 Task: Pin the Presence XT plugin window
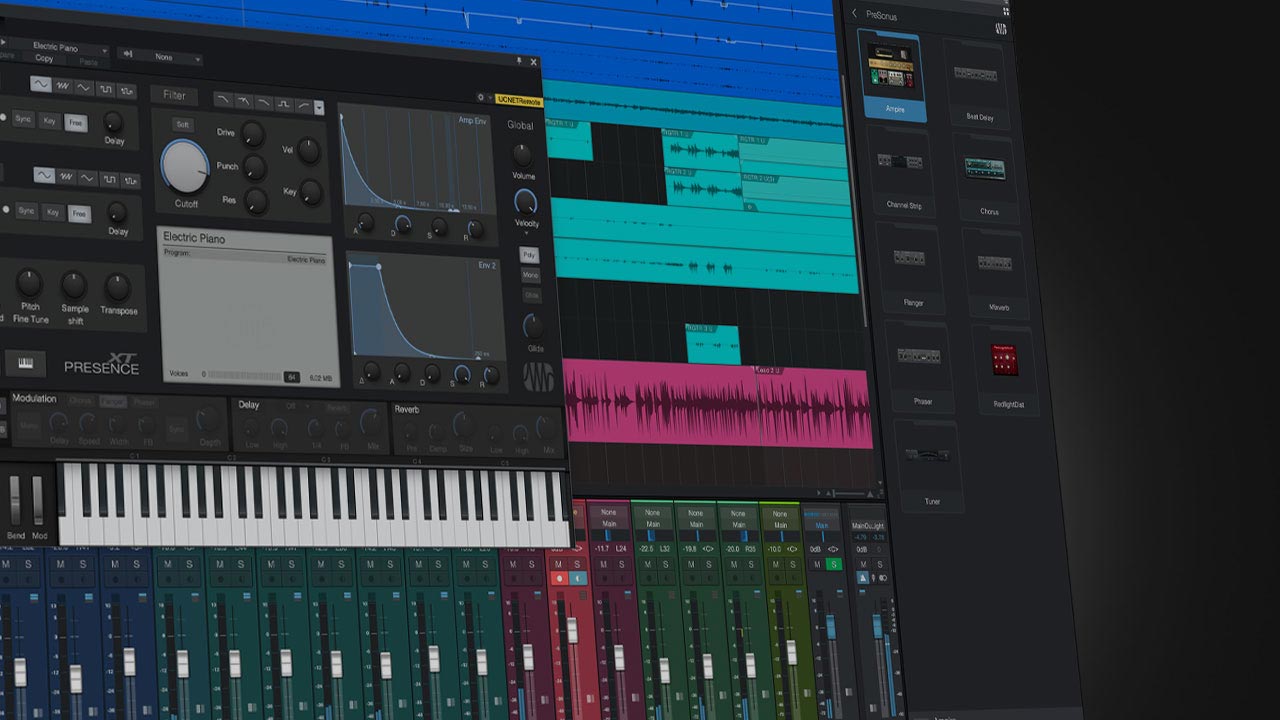pyautogui.click(x=518, y=61)
